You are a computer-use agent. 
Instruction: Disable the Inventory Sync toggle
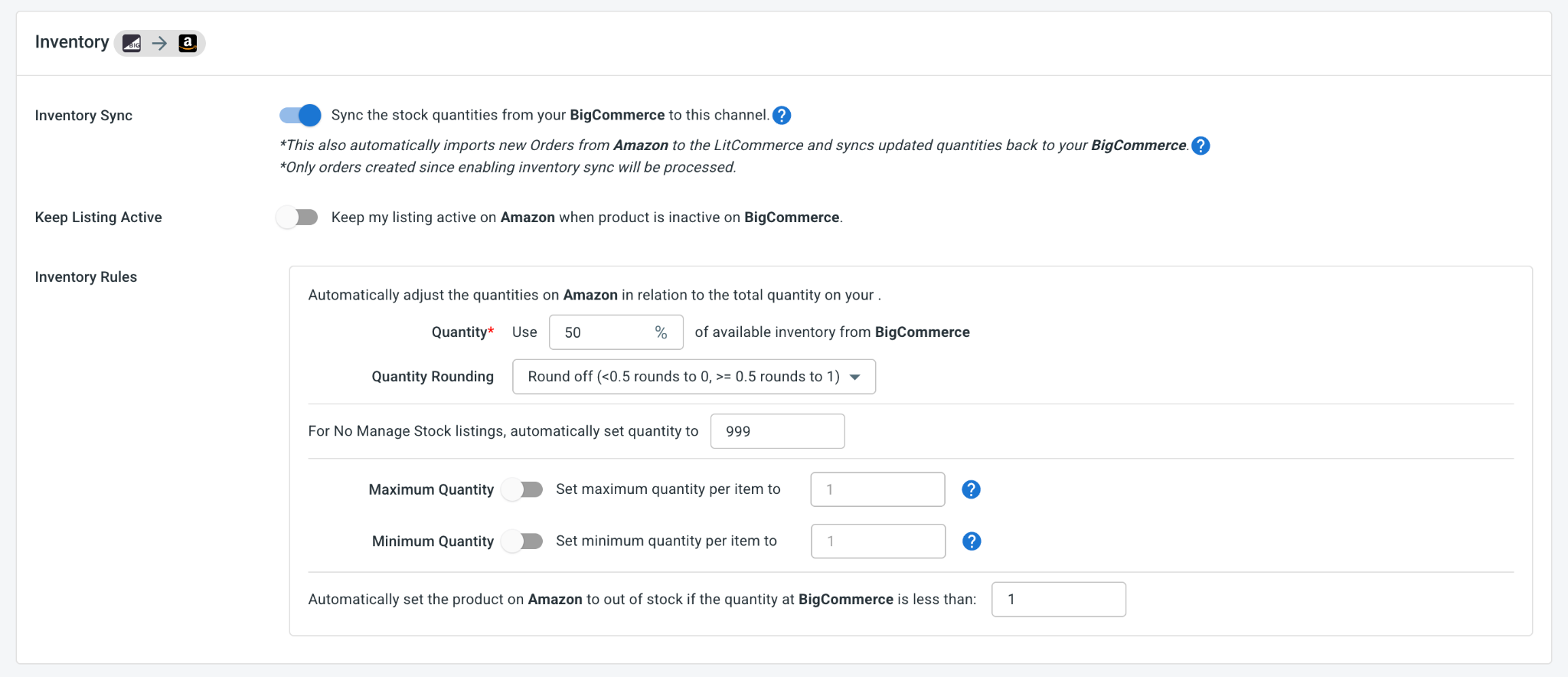(x=299, y=116)
